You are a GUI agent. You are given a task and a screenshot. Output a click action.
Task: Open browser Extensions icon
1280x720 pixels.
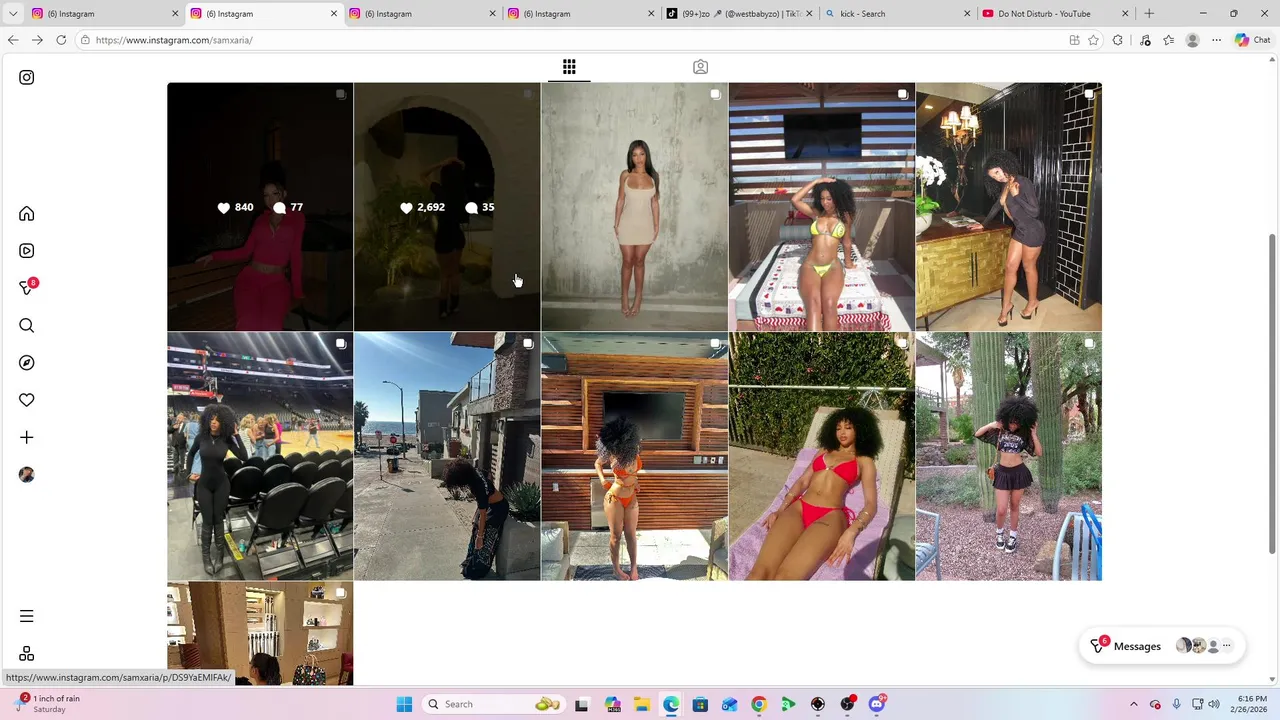coord(1118,40)
